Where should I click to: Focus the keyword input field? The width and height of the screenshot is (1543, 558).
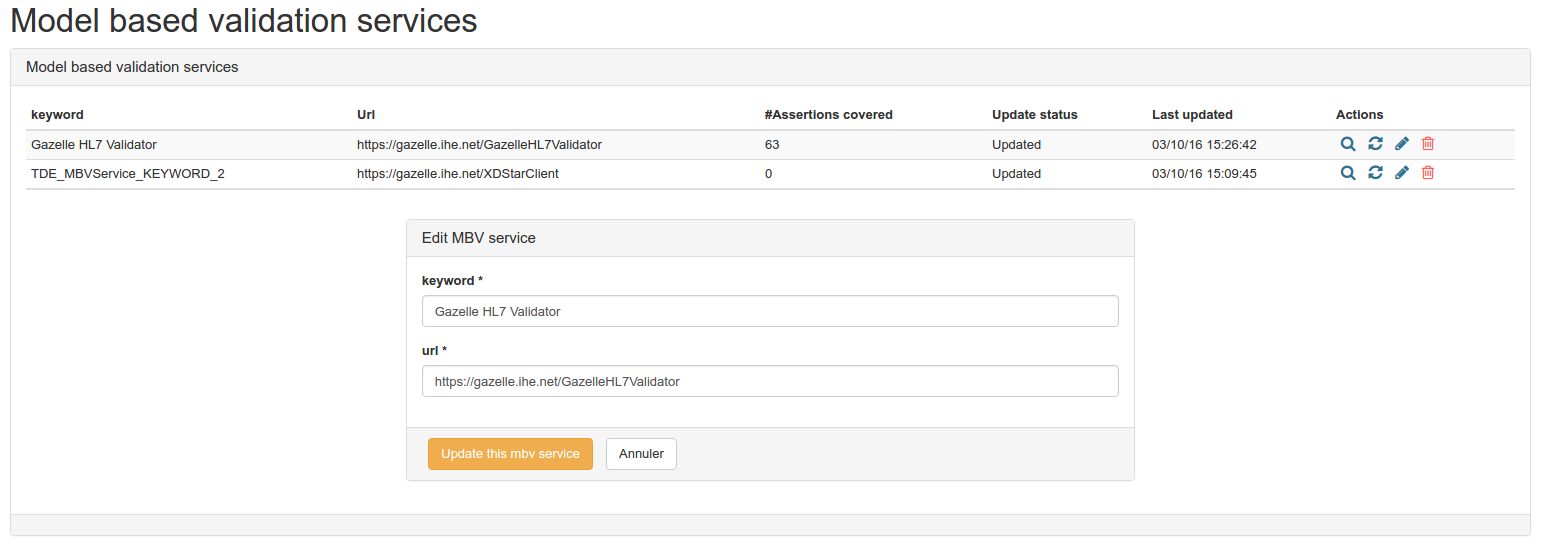(x=769, y=311)
